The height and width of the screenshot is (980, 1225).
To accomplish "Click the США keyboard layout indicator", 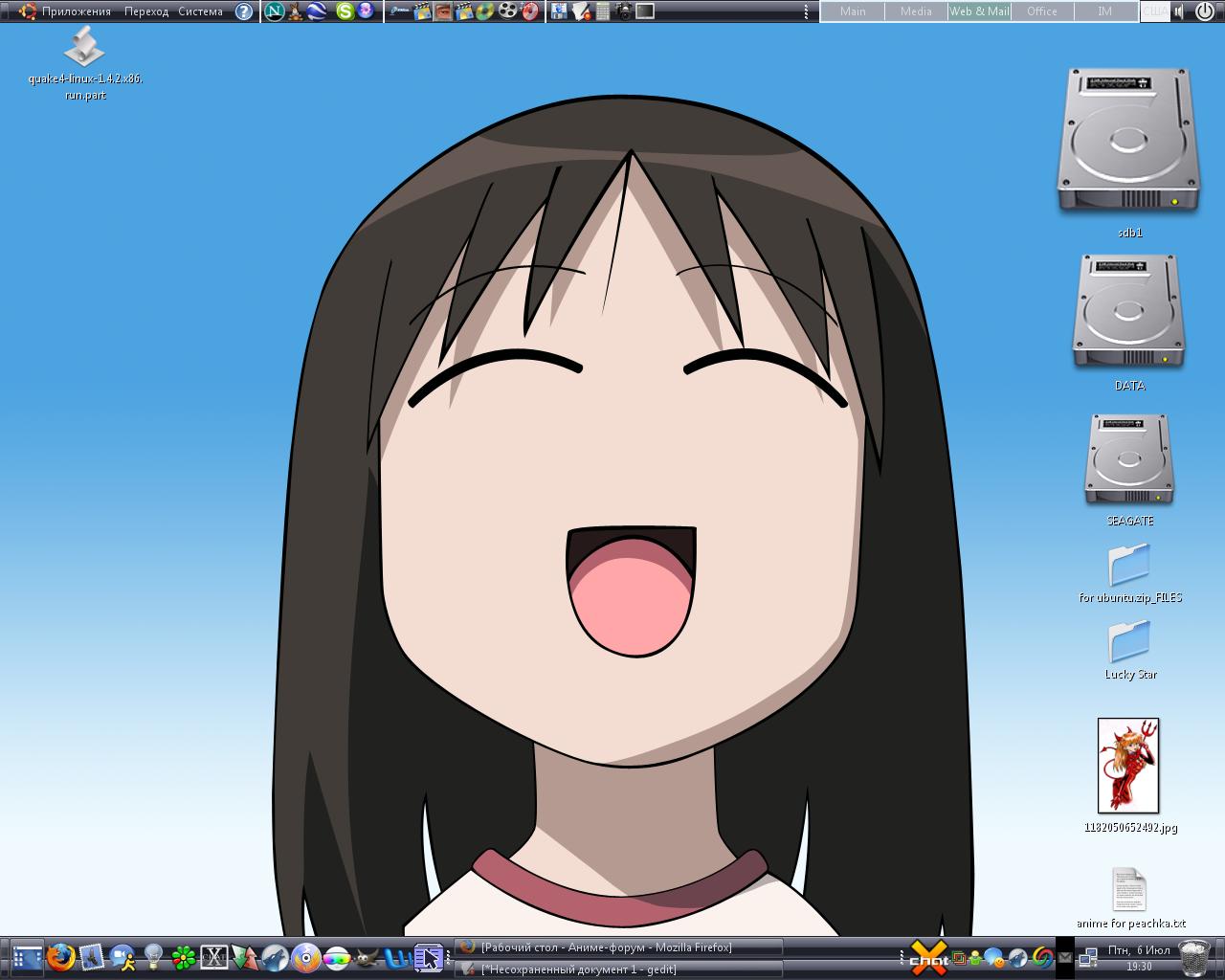I will 1155,11.
